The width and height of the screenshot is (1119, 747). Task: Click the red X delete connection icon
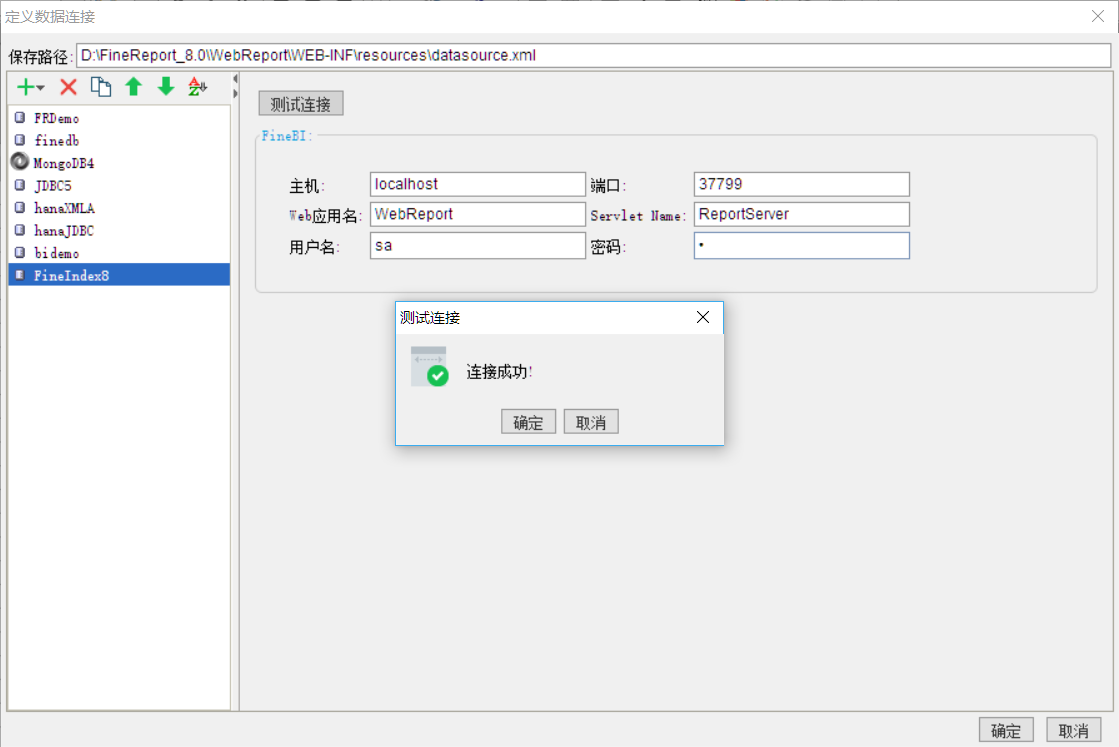[69, 87]
